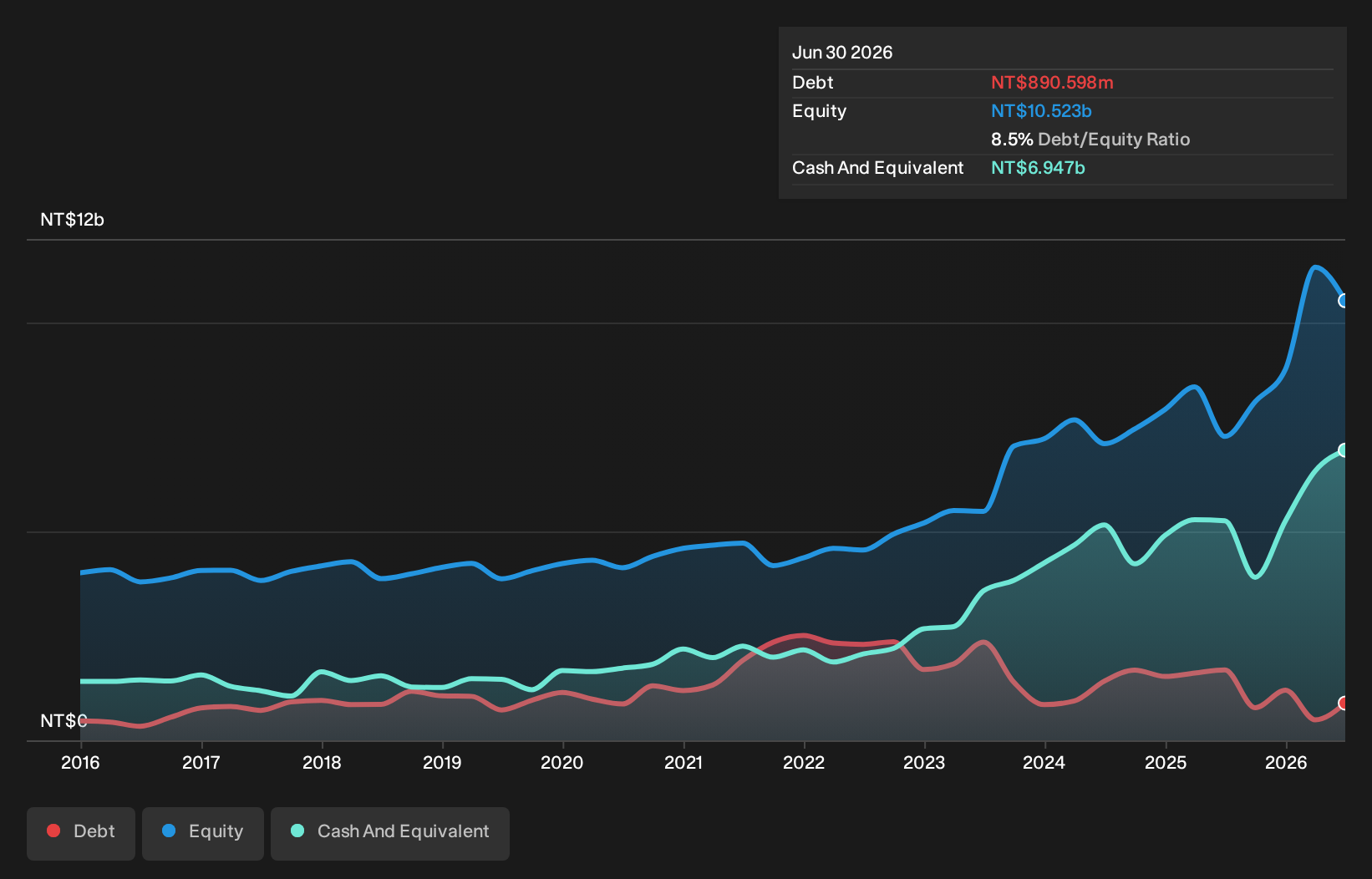Toggle the Equity series legend button
This screenshot has height=879, width=1372.
tap(203, 833)
